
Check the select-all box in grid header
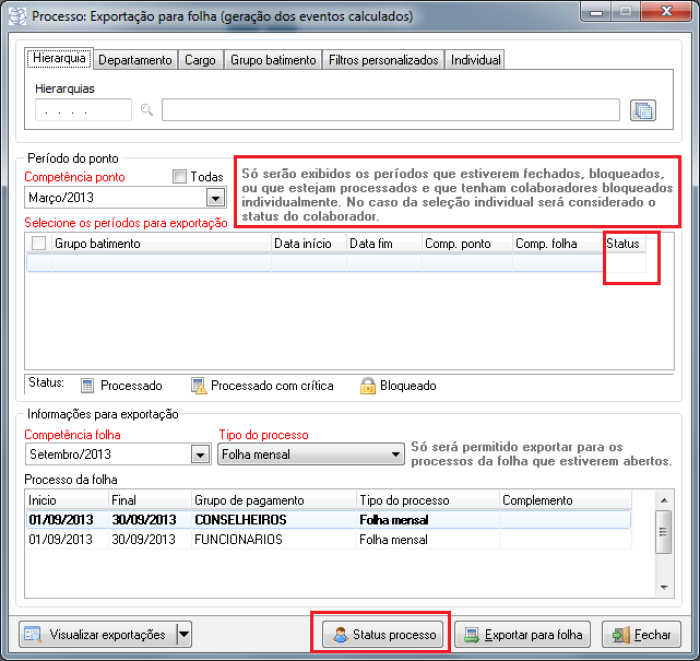click(39, 243)
